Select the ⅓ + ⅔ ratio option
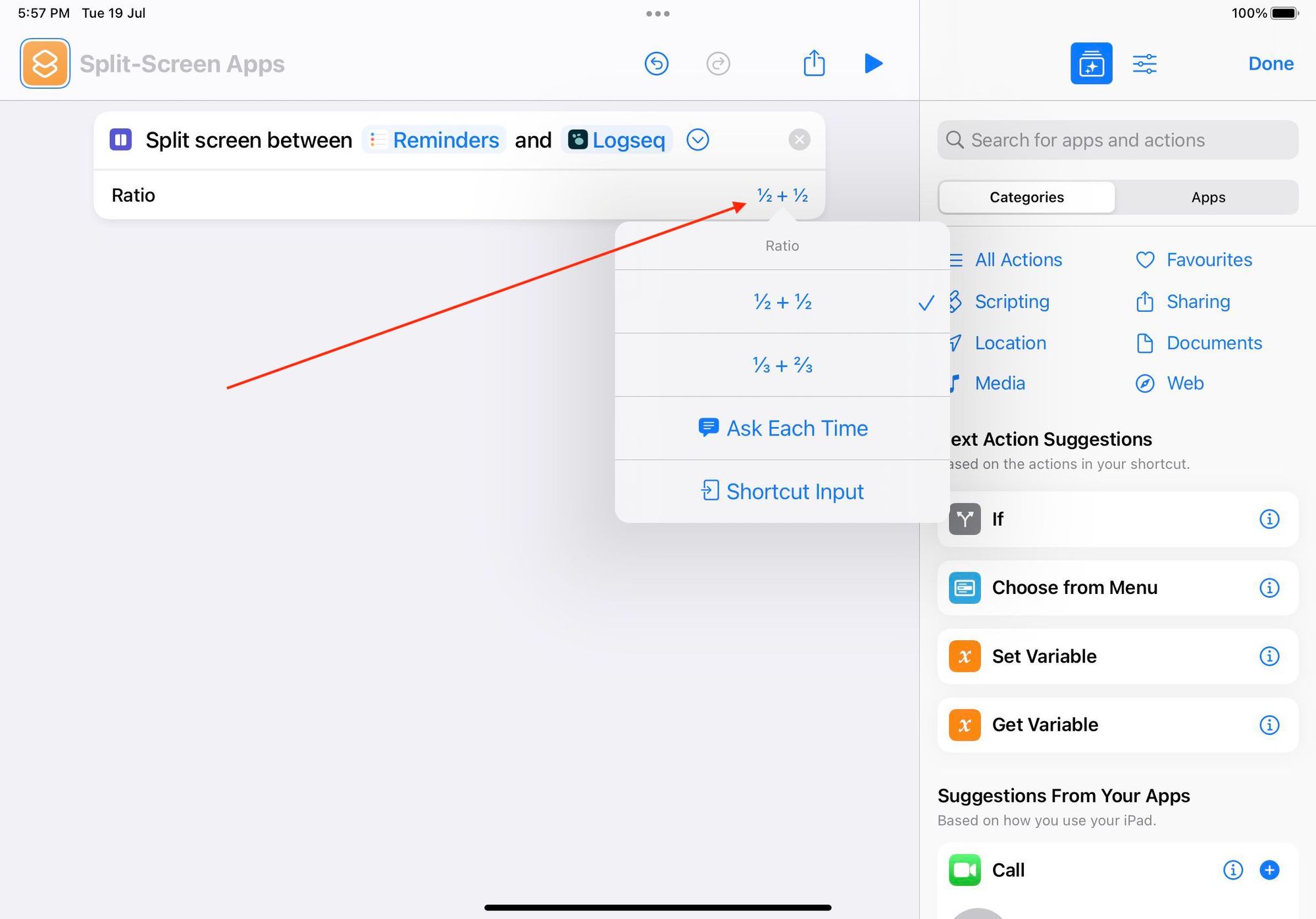Screen dimensions: 1316x919 782,365
